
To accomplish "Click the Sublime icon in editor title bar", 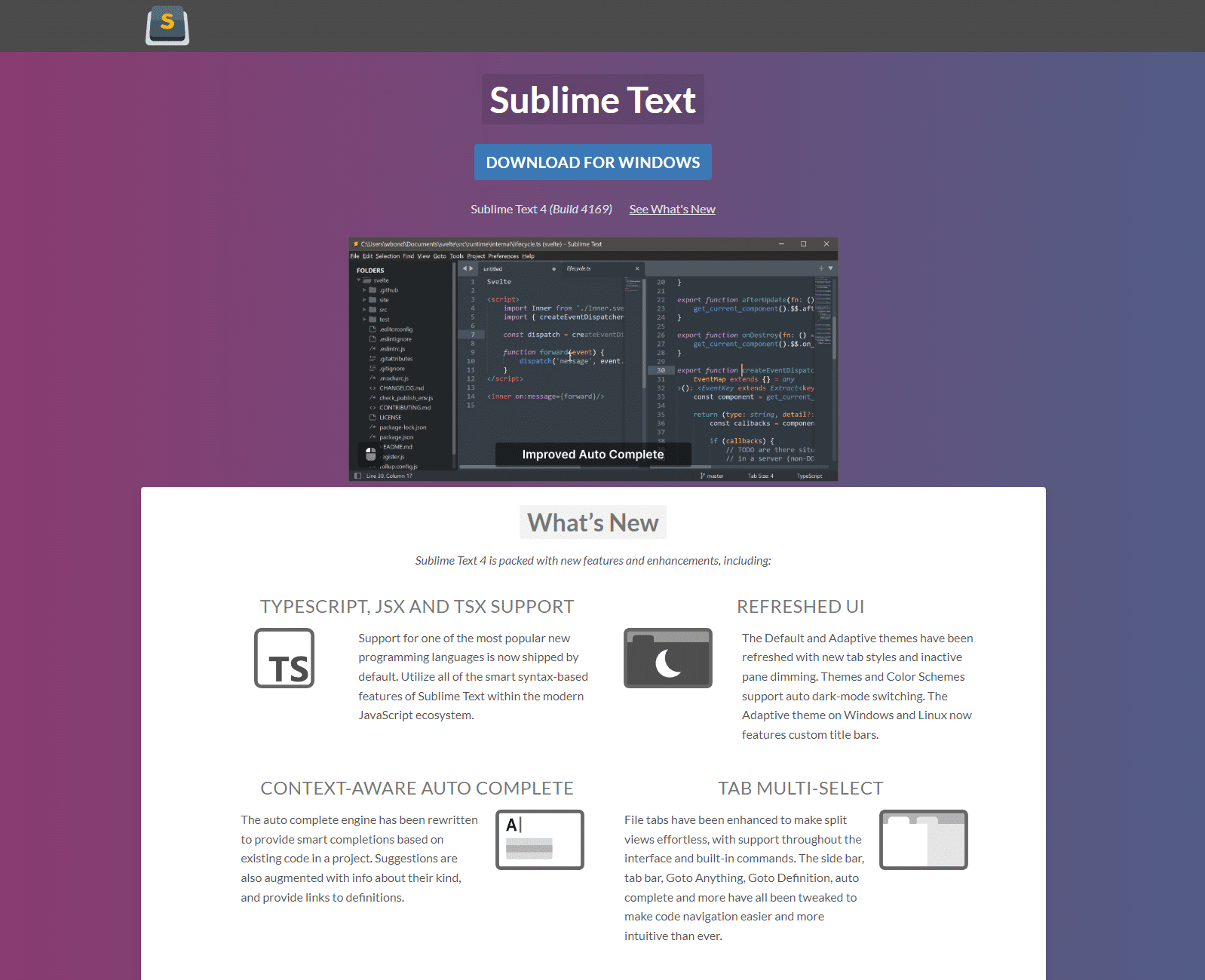I will point(356,244).
